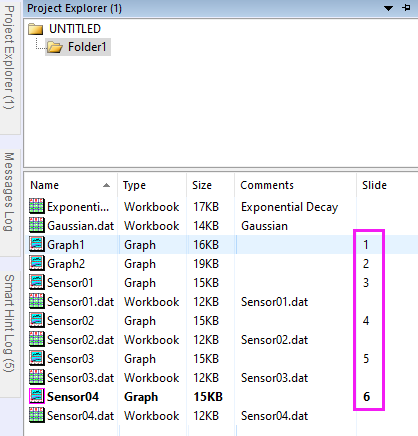This screenshot has height=436, width=418.
Task: Click slide number 5 for Sensor03
Action: tap(366, 359)
